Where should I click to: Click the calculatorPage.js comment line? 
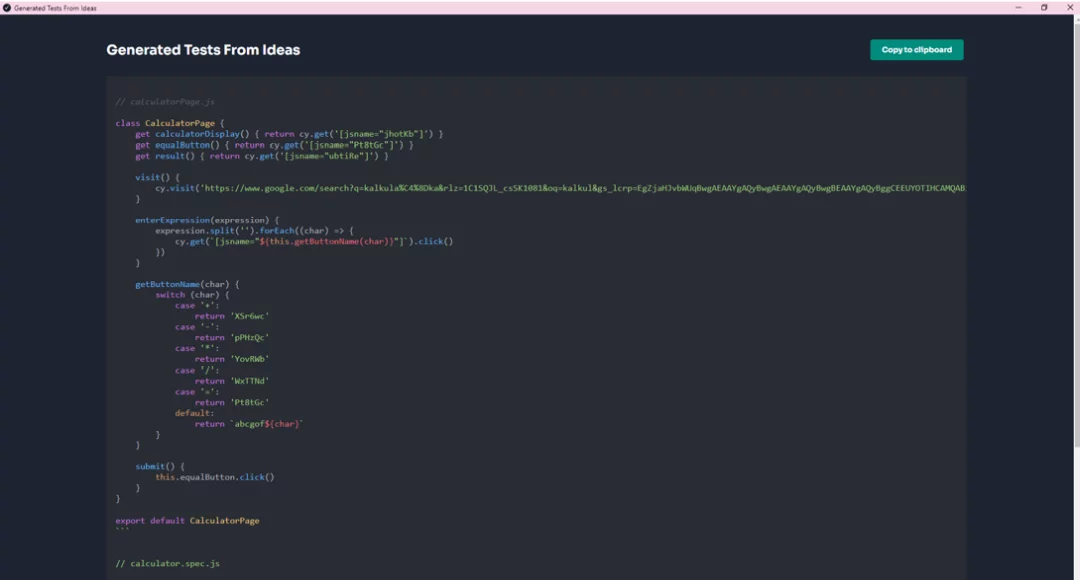pyautogui.click(x=165, y=102)
